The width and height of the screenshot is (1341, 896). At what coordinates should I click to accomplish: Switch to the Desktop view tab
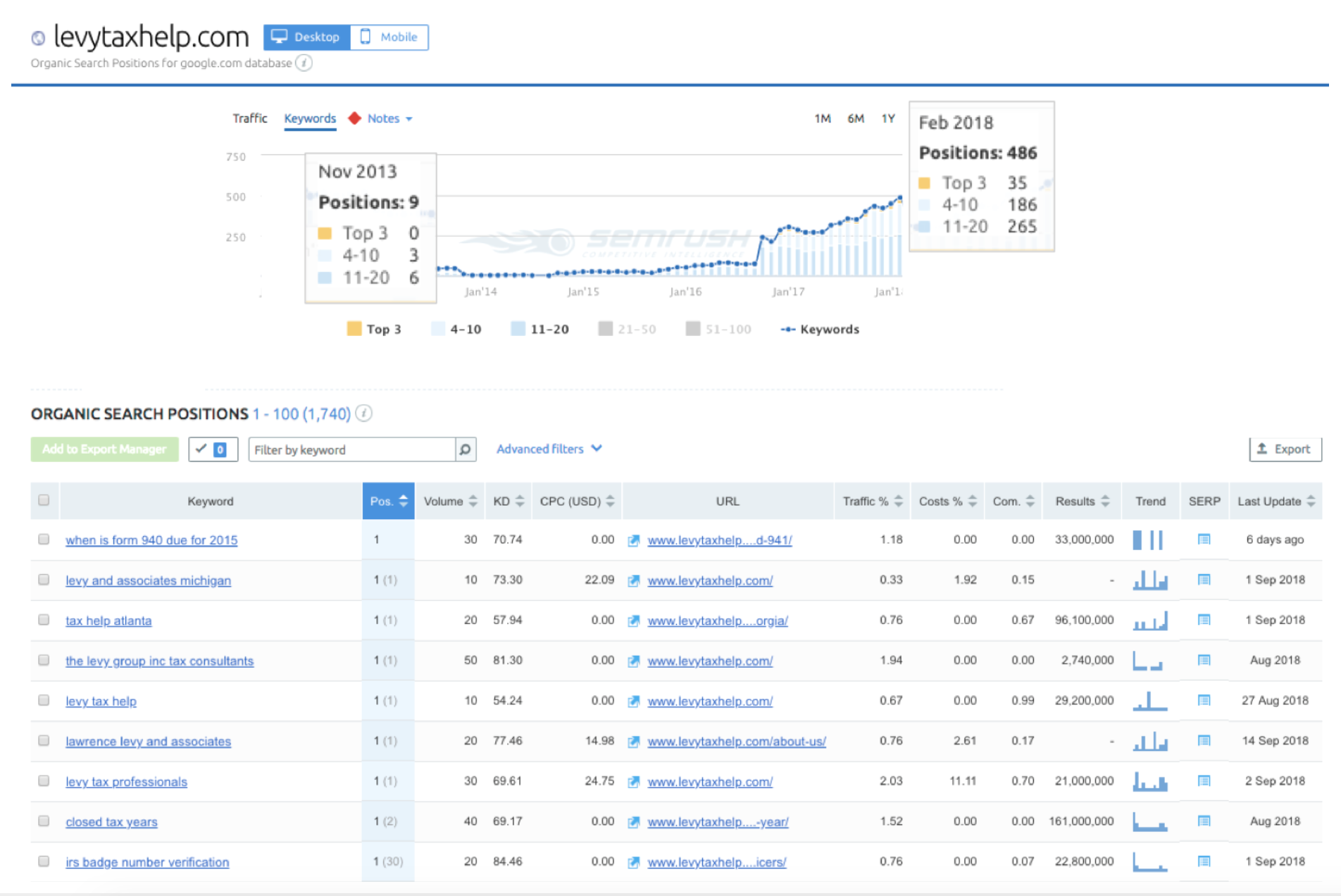[307, 37]
